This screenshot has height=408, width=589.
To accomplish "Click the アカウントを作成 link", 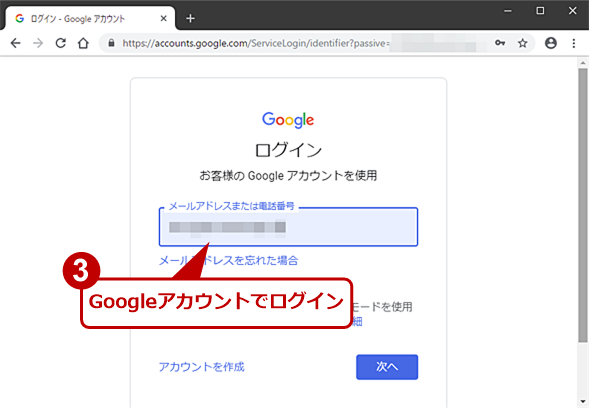I will tap(201, 367).
